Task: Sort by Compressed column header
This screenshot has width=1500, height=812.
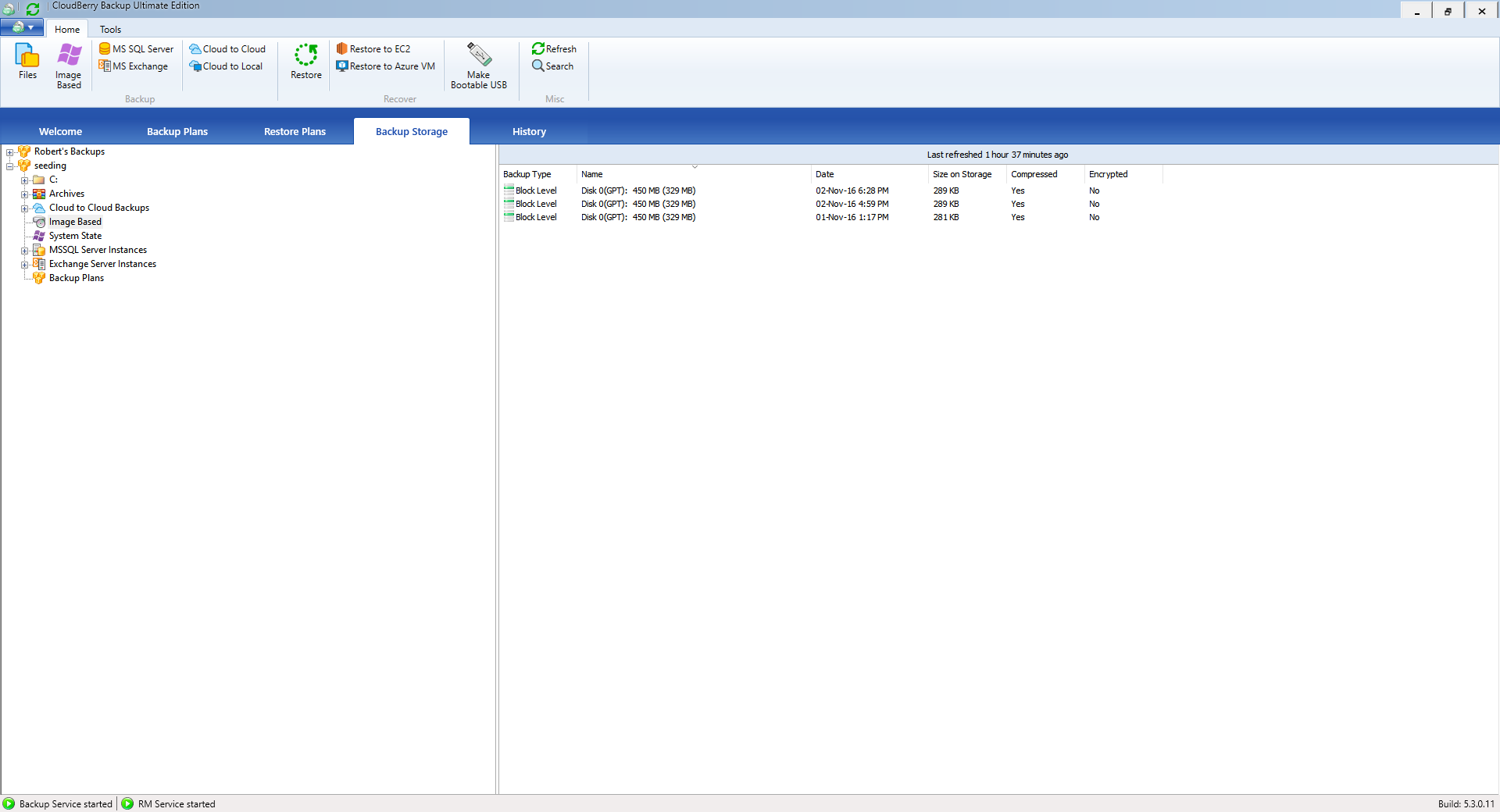Action: pyautogui.click(x=1045, y=174)
